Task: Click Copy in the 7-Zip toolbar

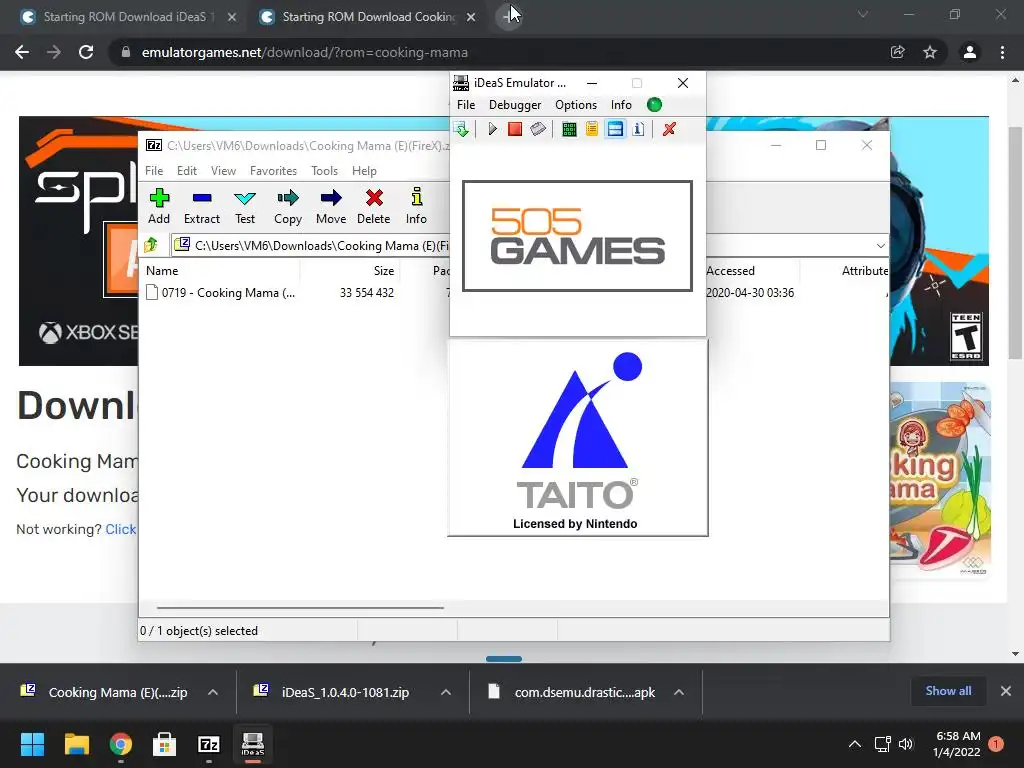Action: pos(288,206)
